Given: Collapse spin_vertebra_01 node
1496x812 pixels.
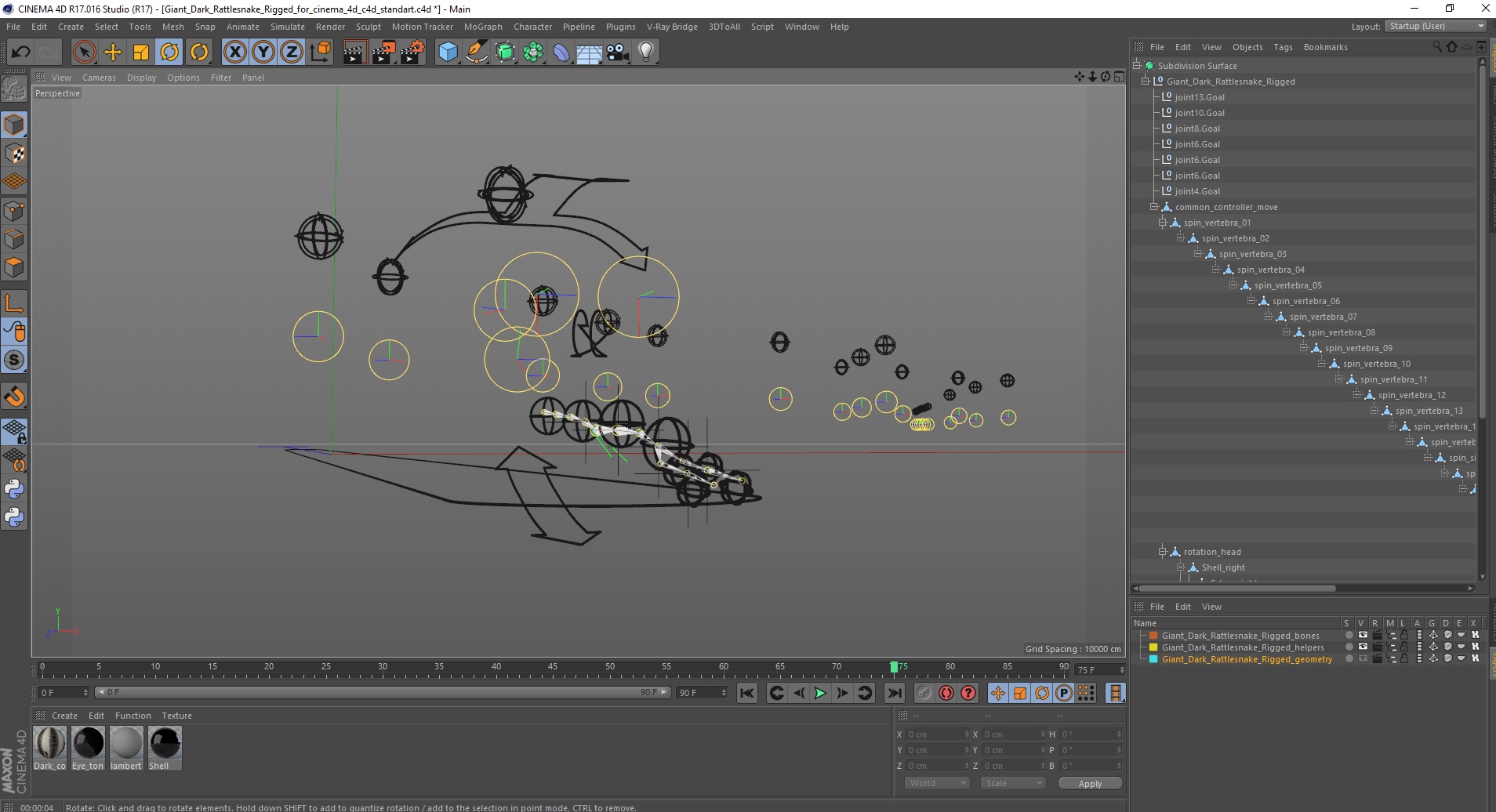Looking at the screenshot, I should (1163, 223).
